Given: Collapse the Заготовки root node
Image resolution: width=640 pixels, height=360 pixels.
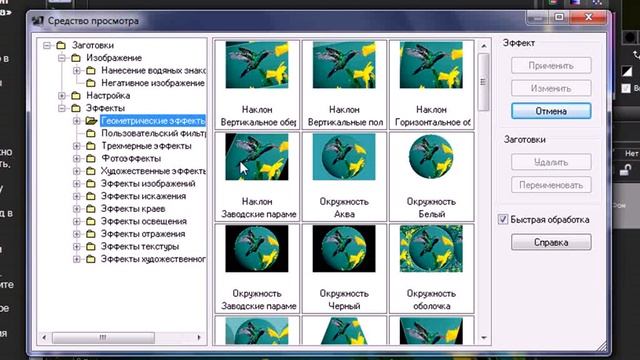Looking at the screenshot, I should click(x=47, y=45).
